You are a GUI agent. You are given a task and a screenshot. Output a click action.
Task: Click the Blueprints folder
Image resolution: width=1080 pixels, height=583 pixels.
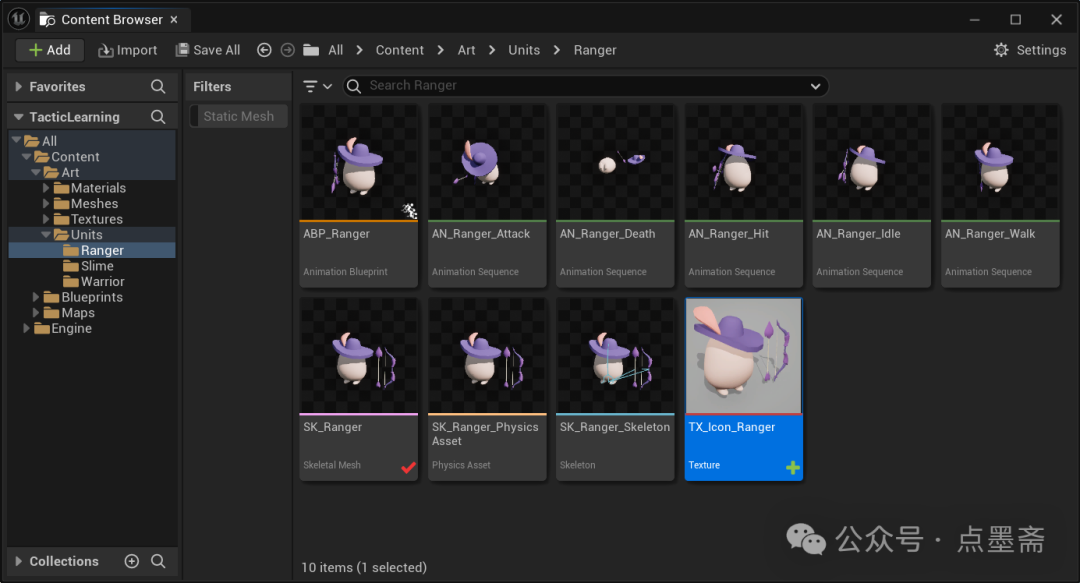click(x=83, y=297)
